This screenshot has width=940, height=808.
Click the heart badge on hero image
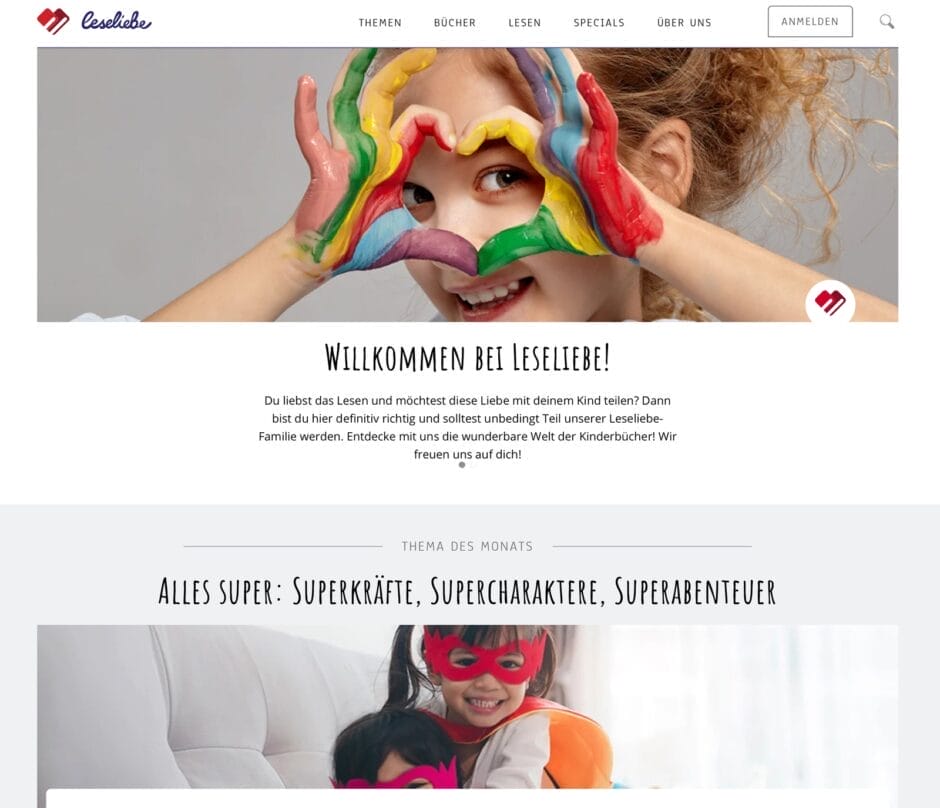pos(830,302)
